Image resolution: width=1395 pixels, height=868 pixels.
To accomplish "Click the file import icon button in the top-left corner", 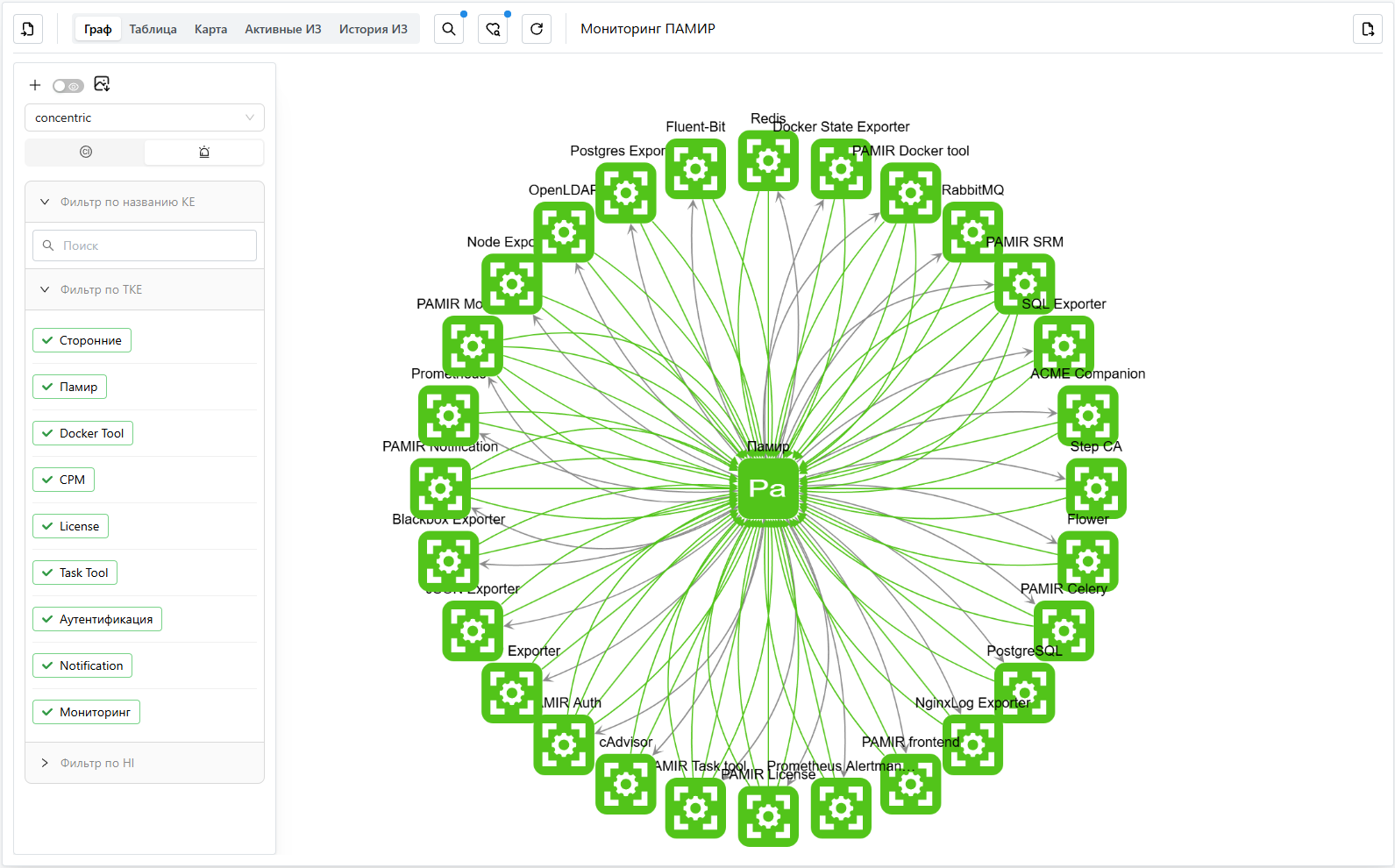I will coord(28,29).
